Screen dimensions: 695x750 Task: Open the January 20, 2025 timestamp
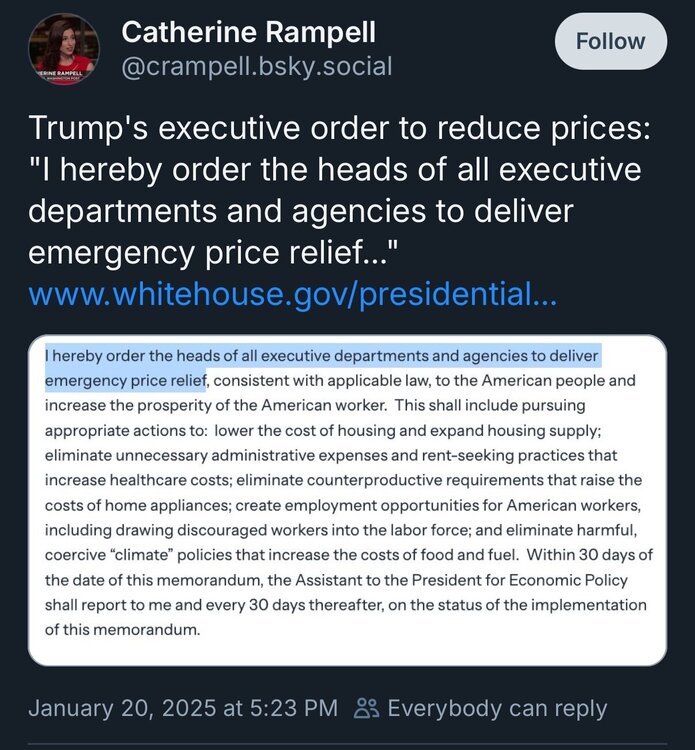pyautogui.click(x=182, y=708)
